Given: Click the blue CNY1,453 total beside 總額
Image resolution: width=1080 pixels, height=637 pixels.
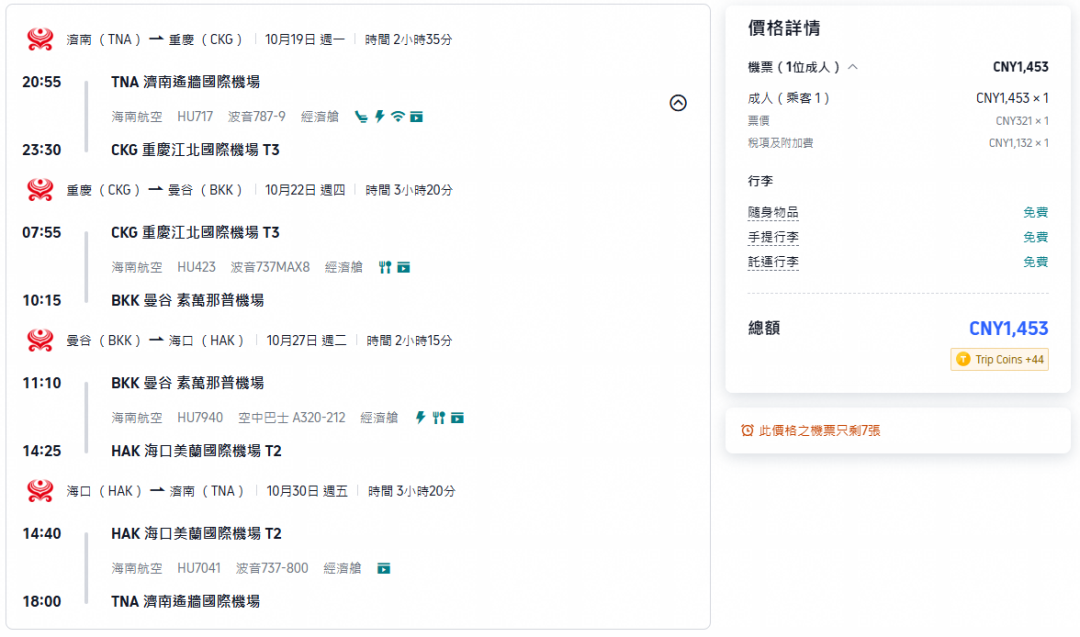Looking at the screenshot, I should click(x=1008, y=328).
